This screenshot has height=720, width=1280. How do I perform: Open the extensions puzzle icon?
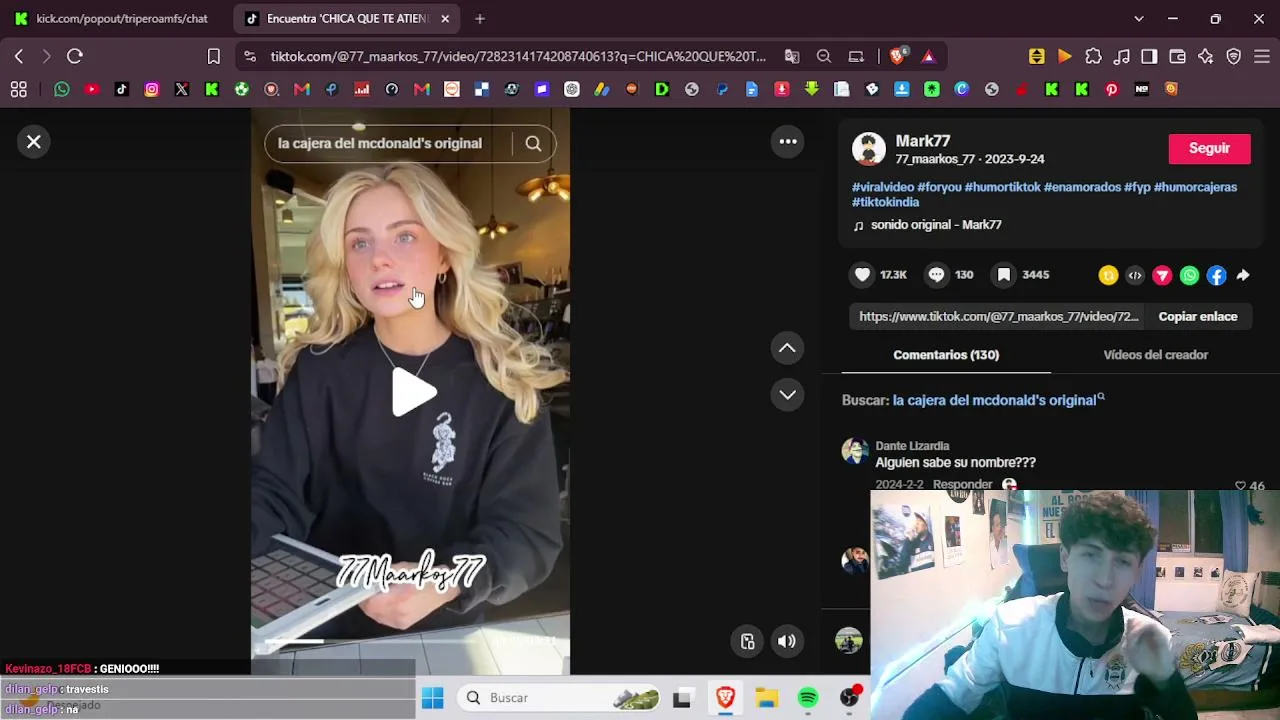click(1093, 57)
